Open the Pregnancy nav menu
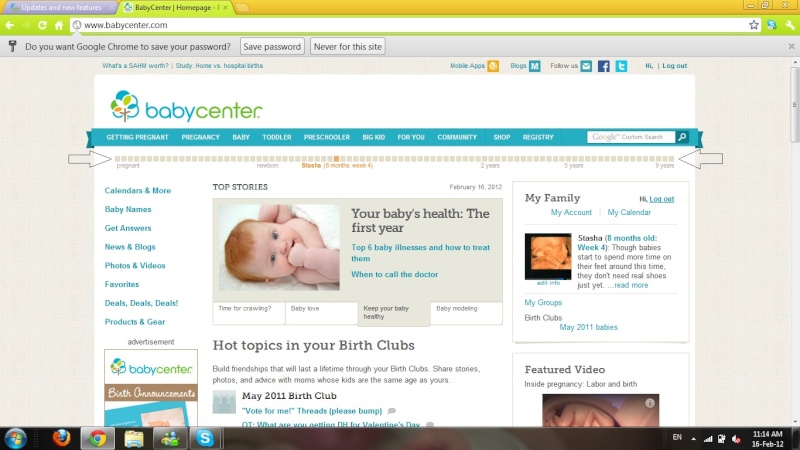 click(201, 137)
